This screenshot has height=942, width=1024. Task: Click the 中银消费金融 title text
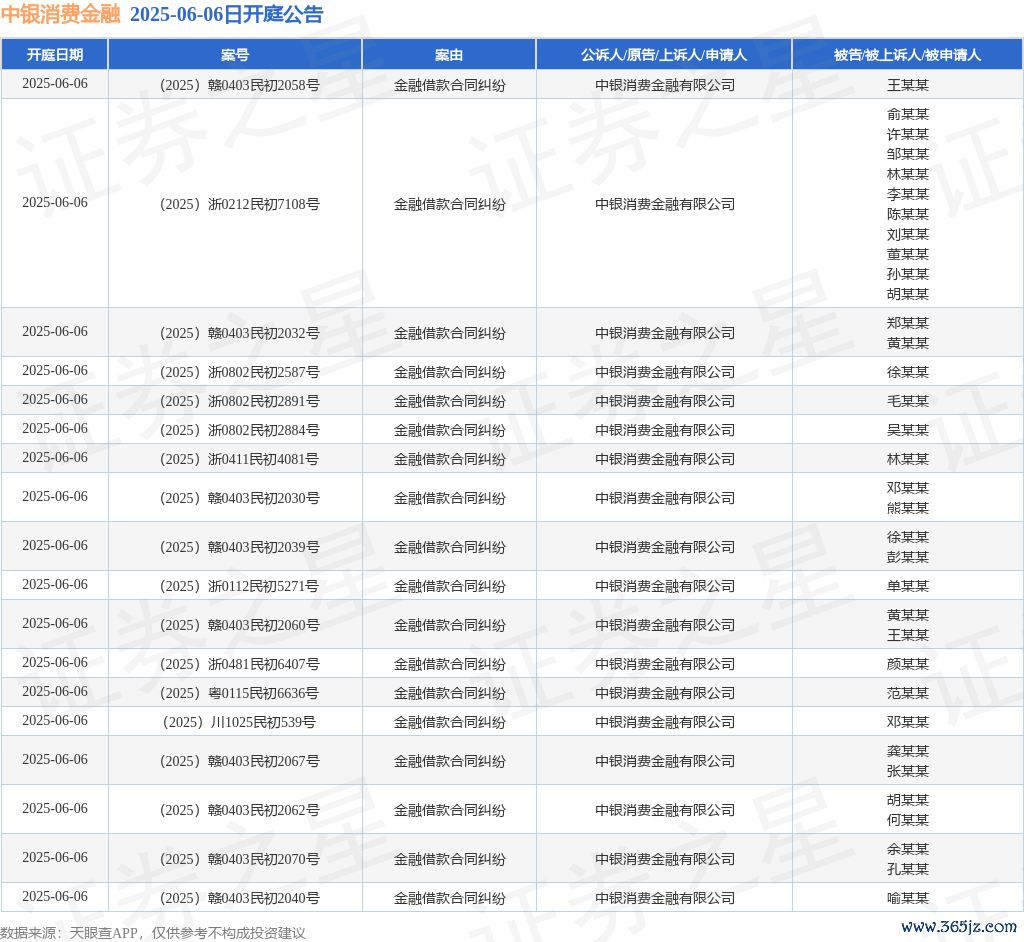point(60,14)
